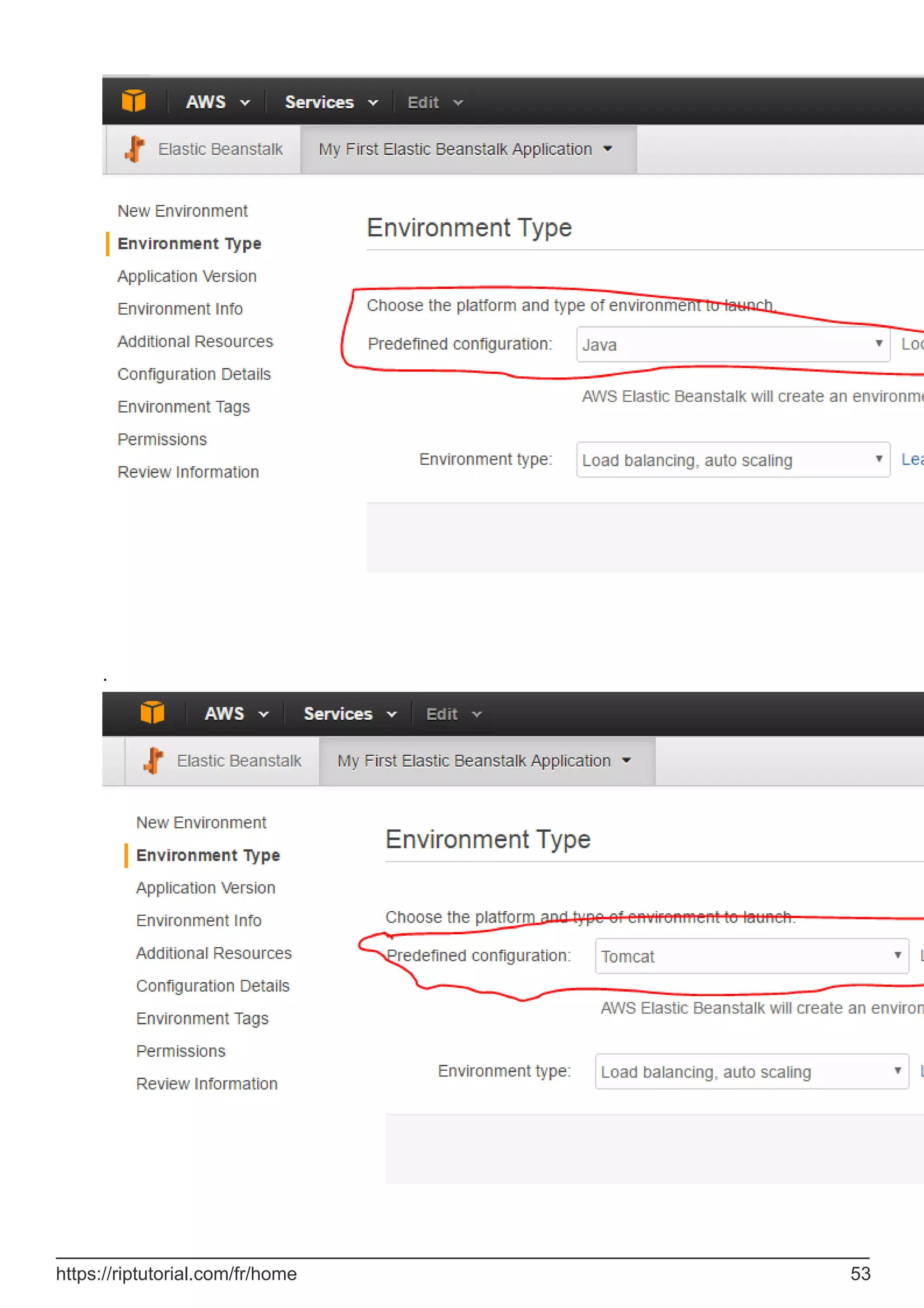
Task: Select Permissions step in bottom sidebar
Action: click(181, 1052)
